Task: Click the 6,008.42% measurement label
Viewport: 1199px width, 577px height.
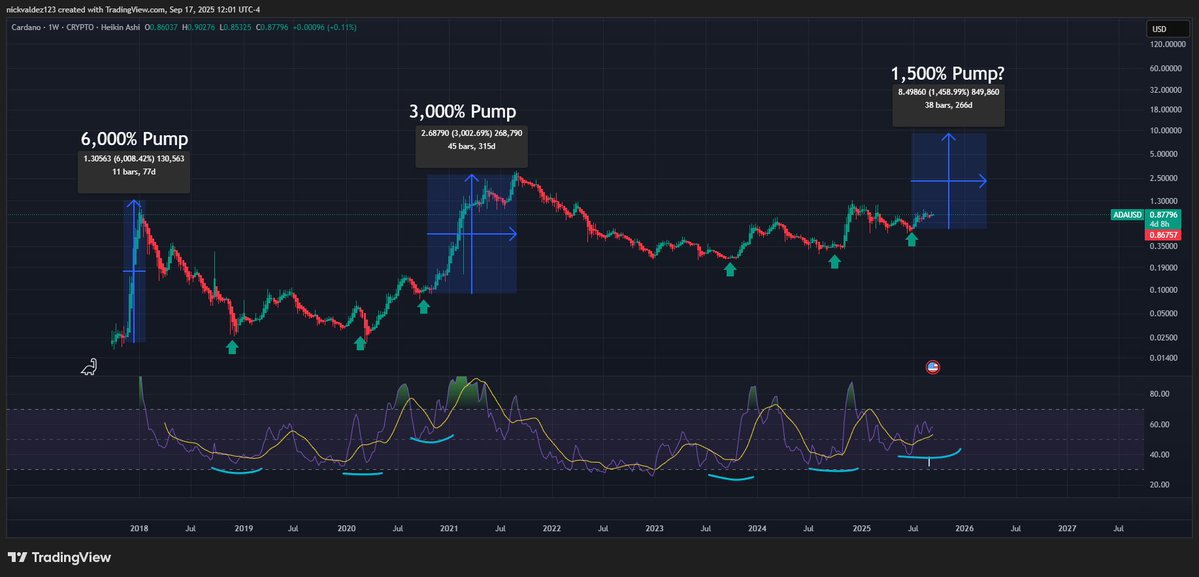Action: (x=134, y=159)
